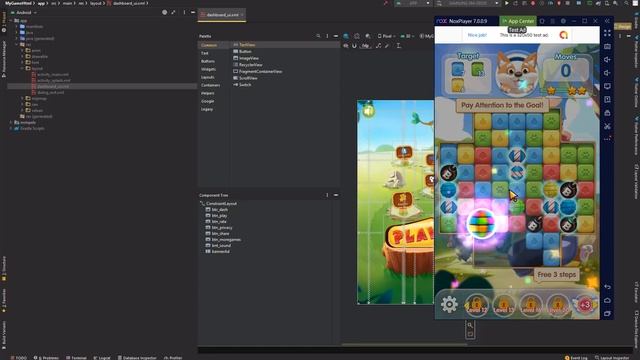Click Palette search icon
640x360 pixels.
click(x=318, y=36)
